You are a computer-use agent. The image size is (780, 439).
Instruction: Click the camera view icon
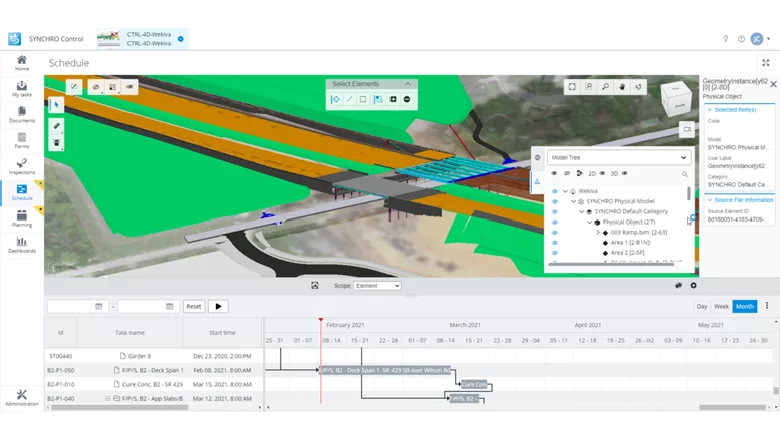point(687,129)
